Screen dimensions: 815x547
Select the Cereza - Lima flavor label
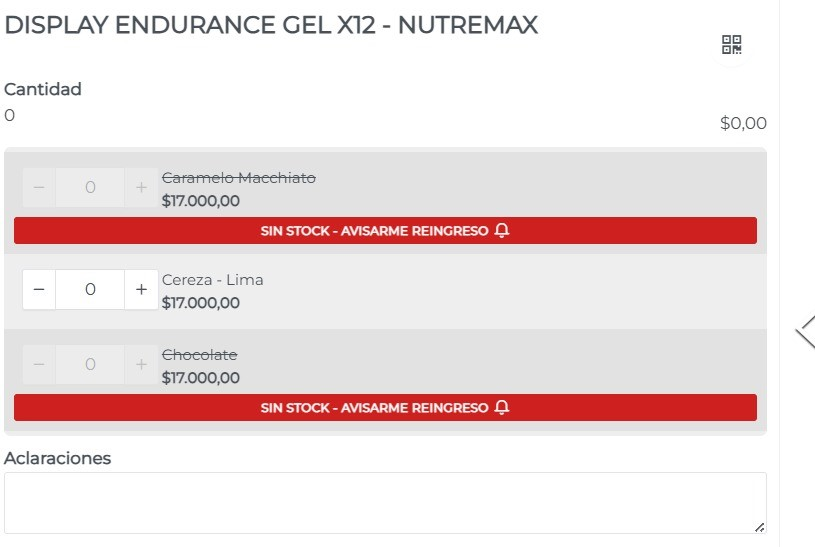point(213,280)
